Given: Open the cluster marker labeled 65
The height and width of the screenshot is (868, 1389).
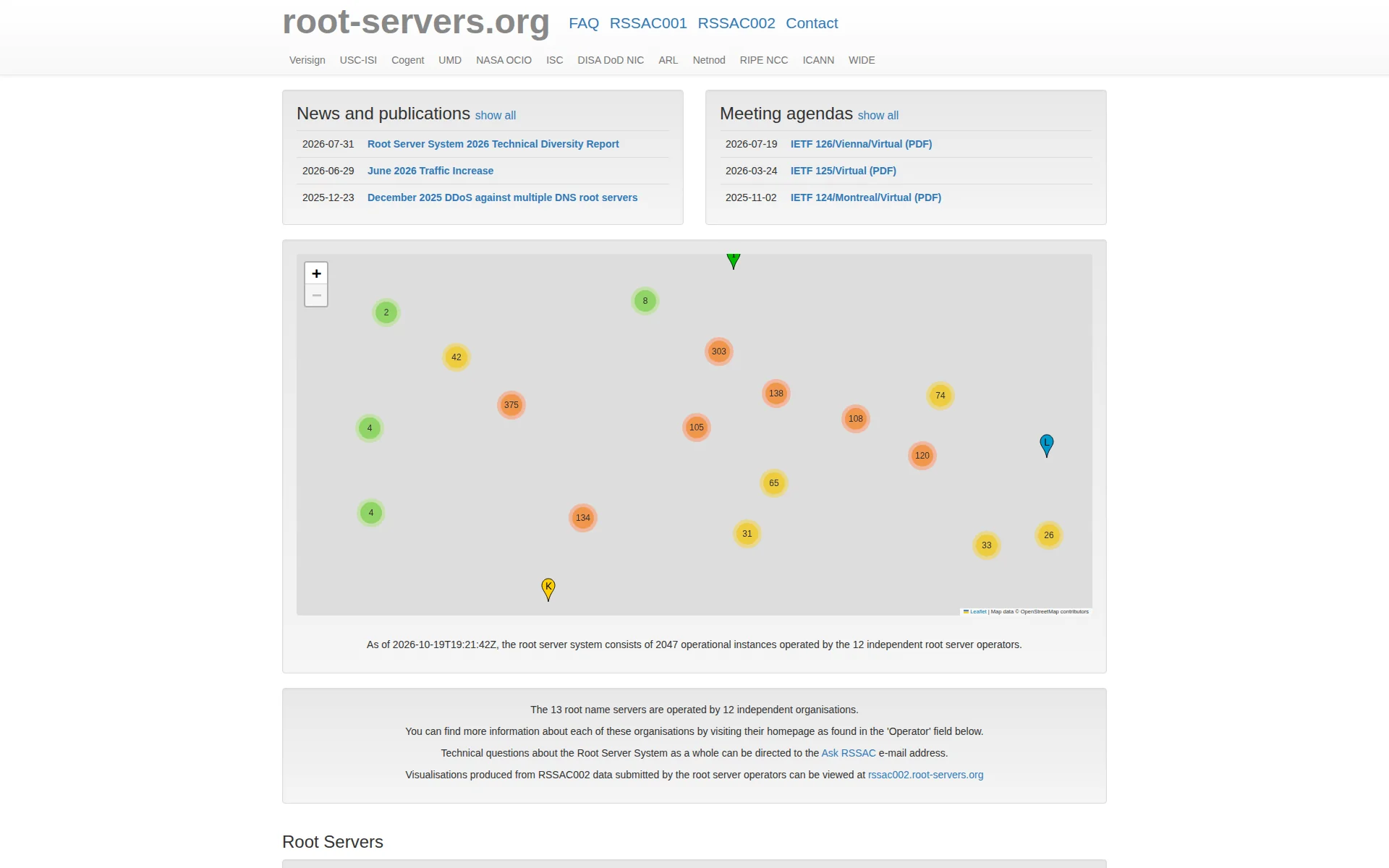Looking at the screenshot, I should pos(774,483).
